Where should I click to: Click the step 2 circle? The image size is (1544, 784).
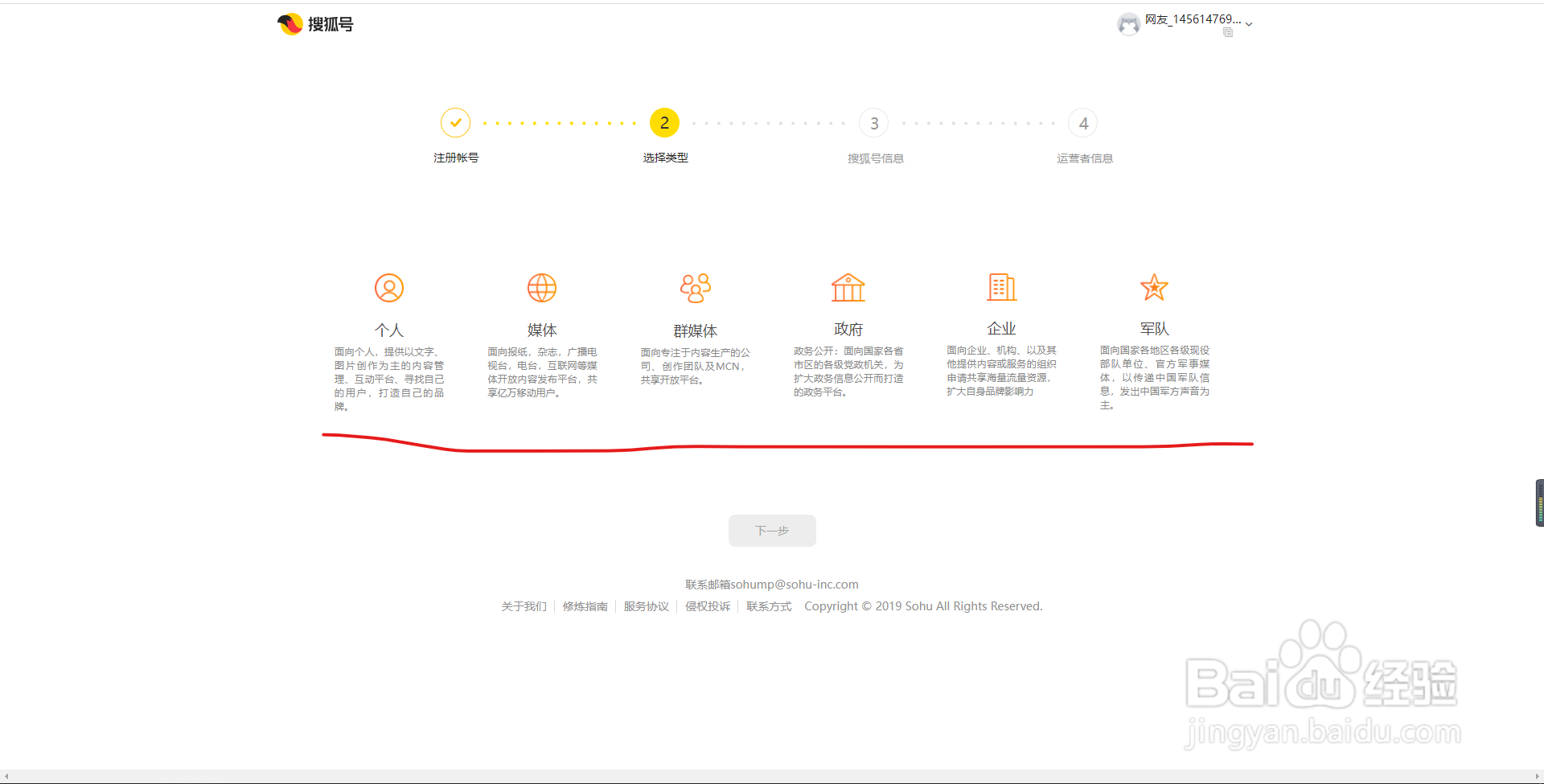(665, 123)
